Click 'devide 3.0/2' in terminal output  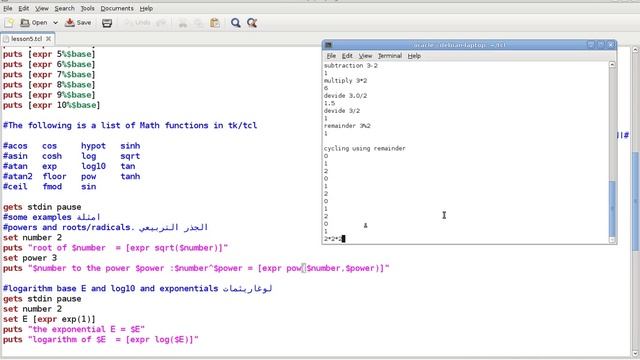345,96
